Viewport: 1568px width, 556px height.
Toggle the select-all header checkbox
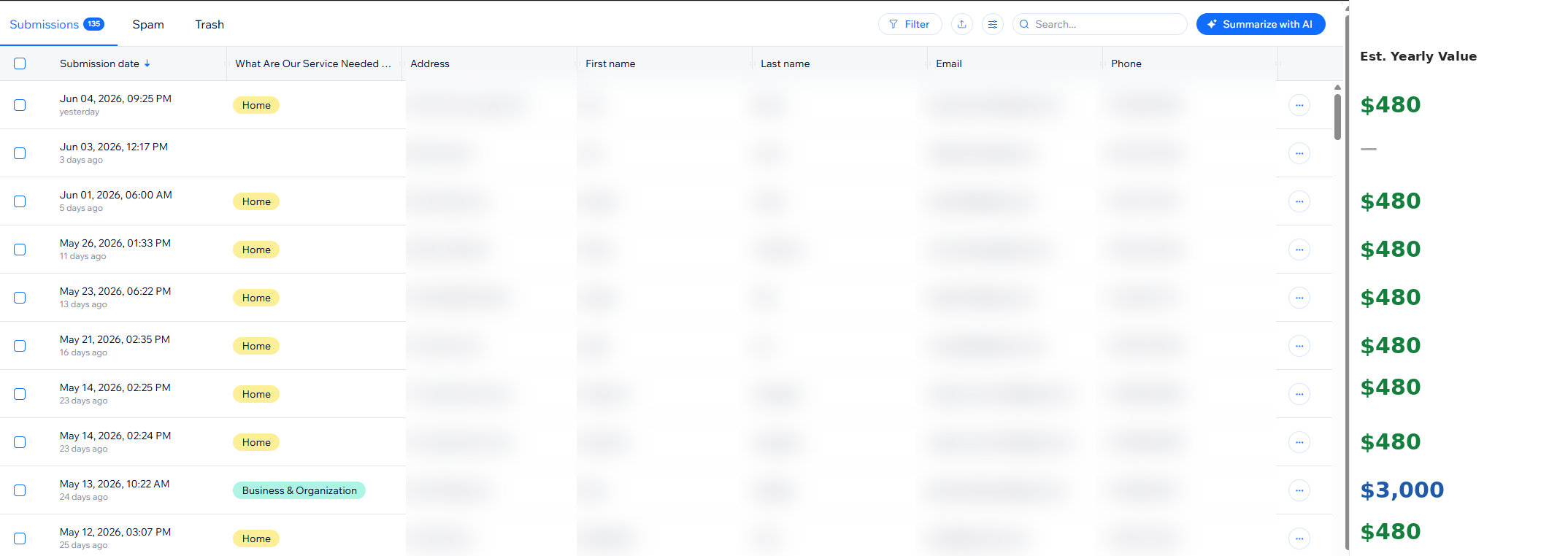pyautogui.click(x=20, y=63)
